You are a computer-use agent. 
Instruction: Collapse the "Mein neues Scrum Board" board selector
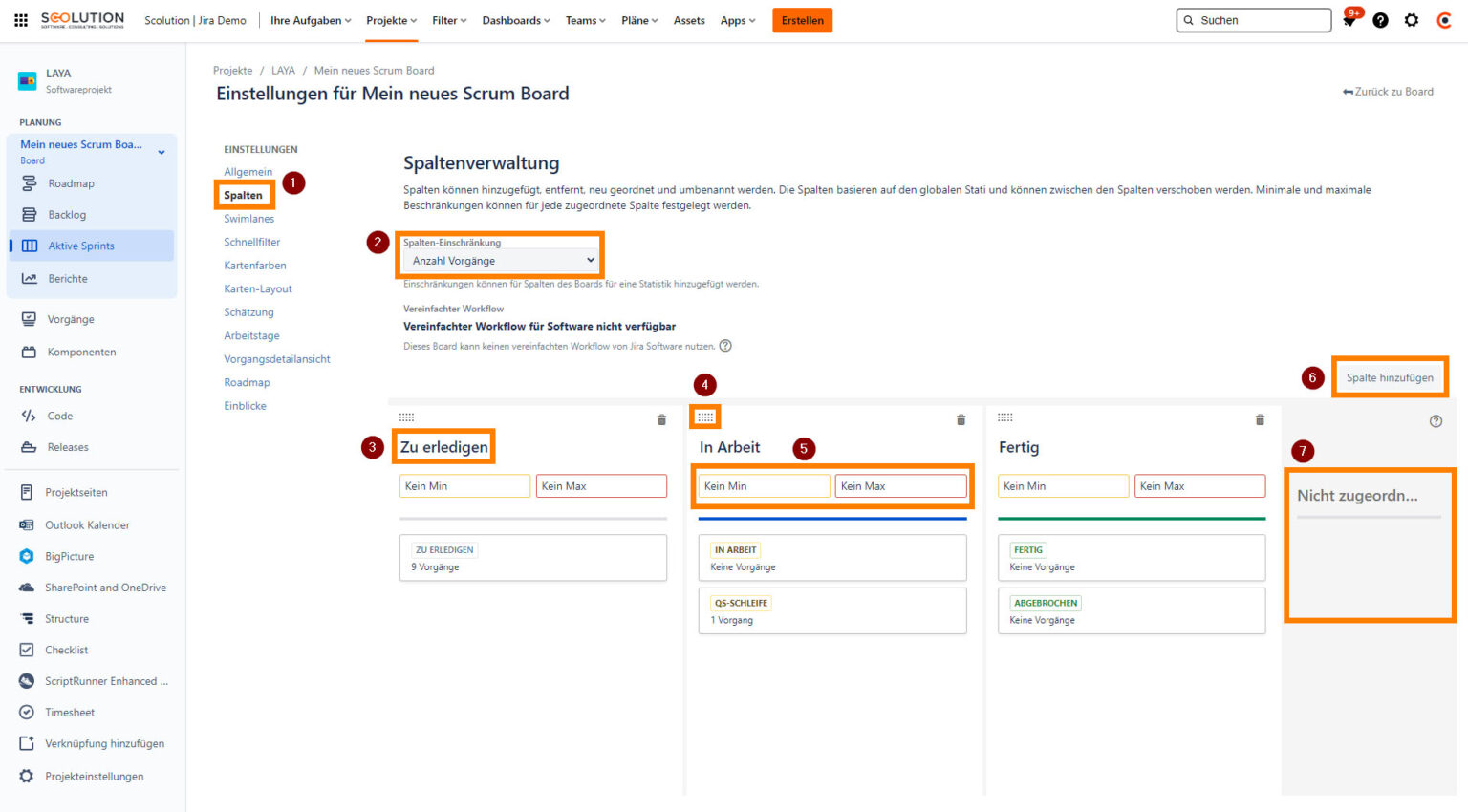(161, 151)
